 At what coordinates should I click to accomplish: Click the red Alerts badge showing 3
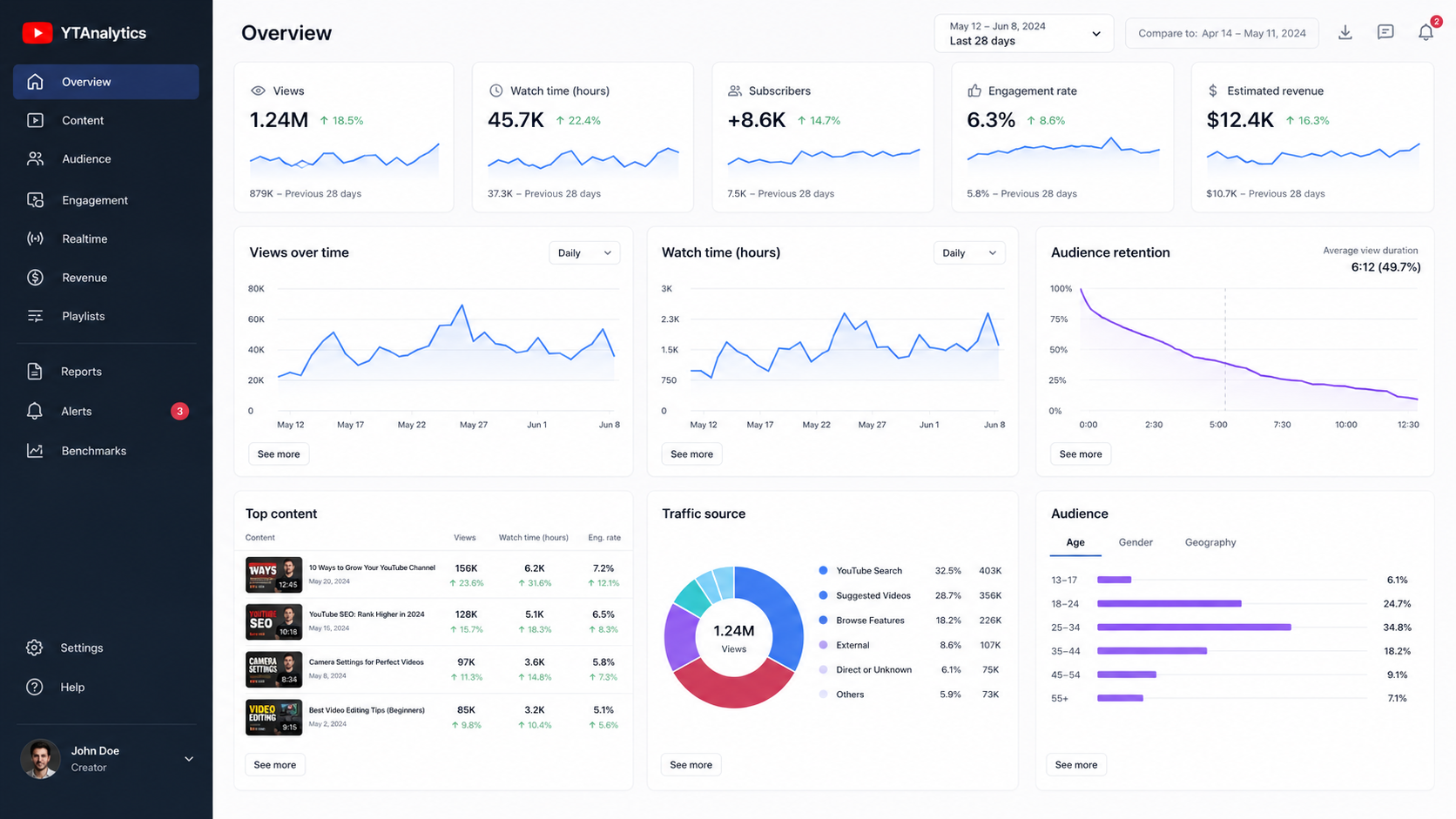click(179, 411)
